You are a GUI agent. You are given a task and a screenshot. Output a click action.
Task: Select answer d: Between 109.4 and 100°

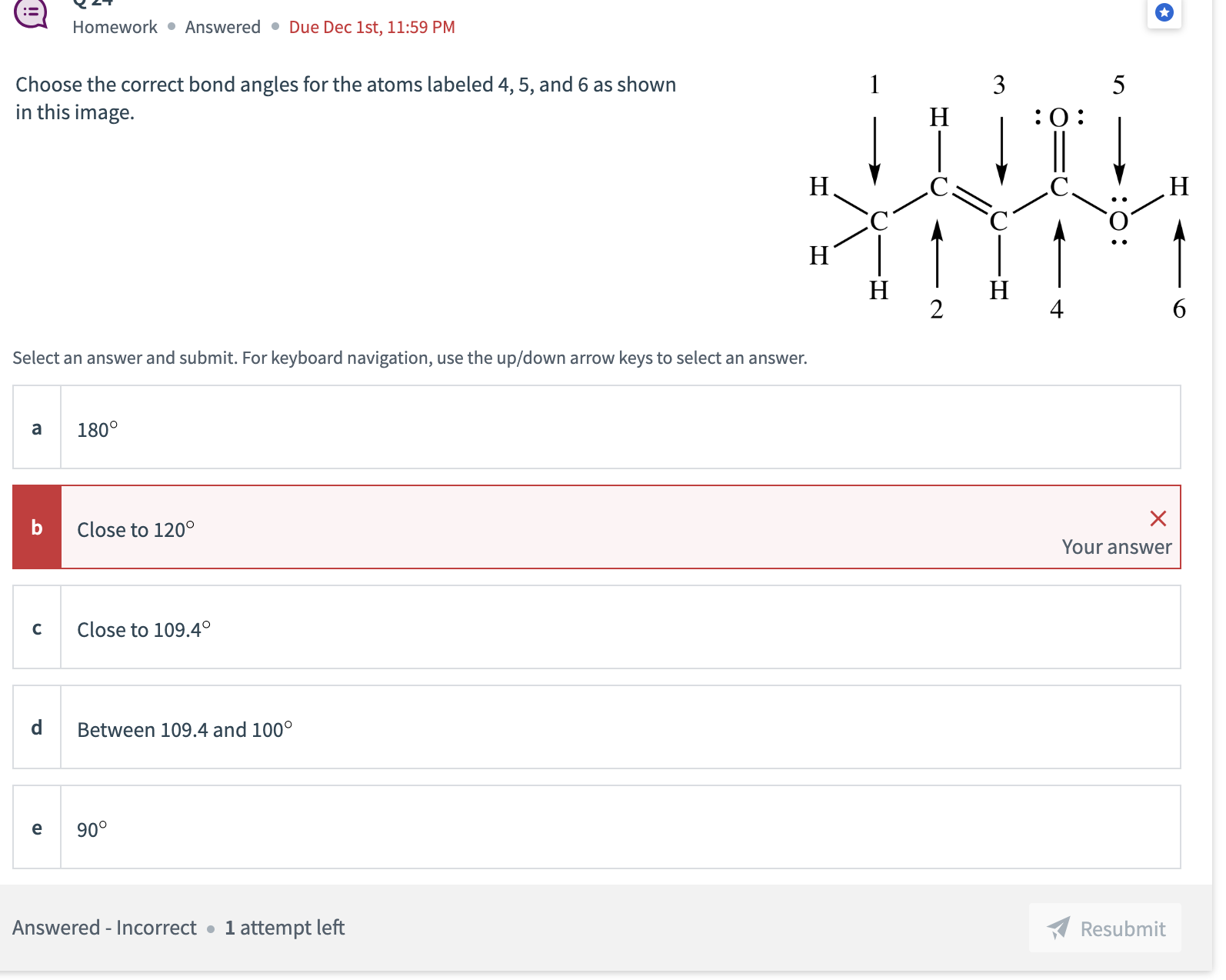pyautogui.click(x=597, y=727)
